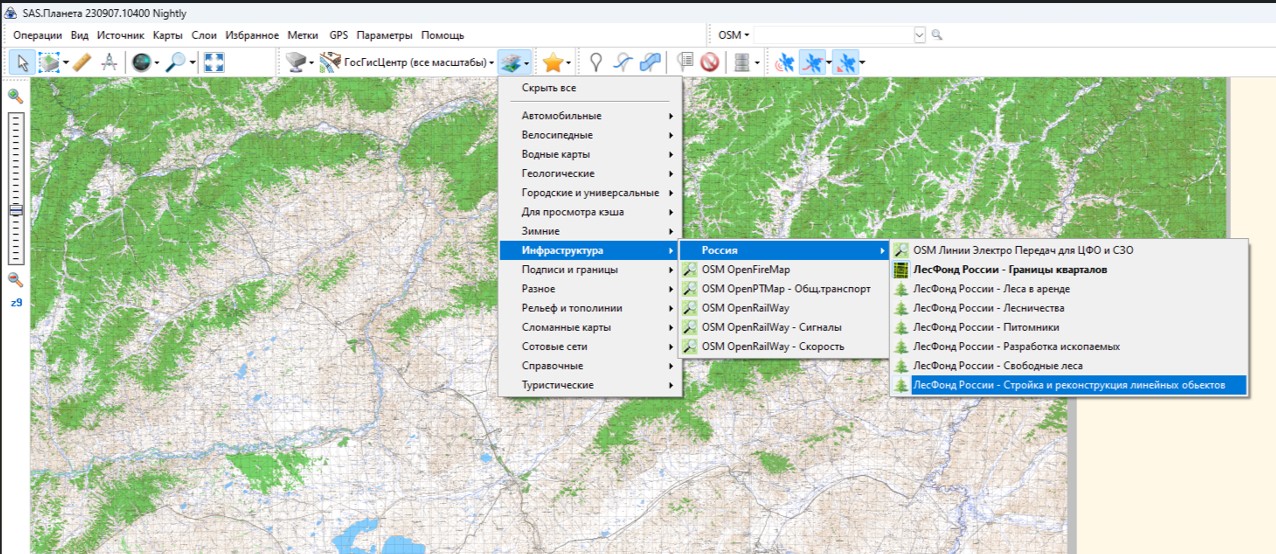Image resolution: width=1276 pixels, height=554 pixels.
Task: Click the compass map calculation icon
Action: (x=108, y=62)
